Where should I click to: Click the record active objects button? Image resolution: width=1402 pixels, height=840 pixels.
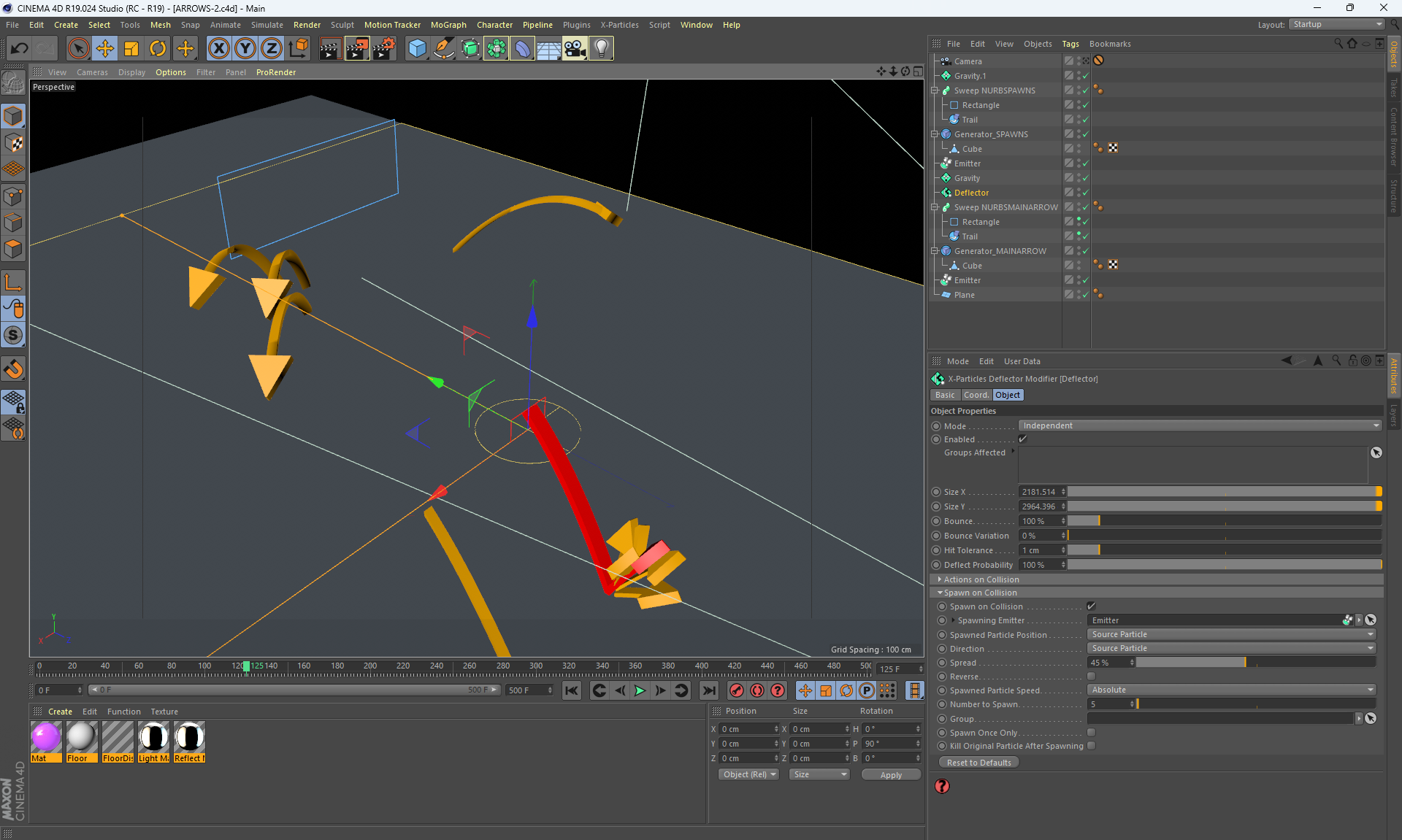pos(737,690)
